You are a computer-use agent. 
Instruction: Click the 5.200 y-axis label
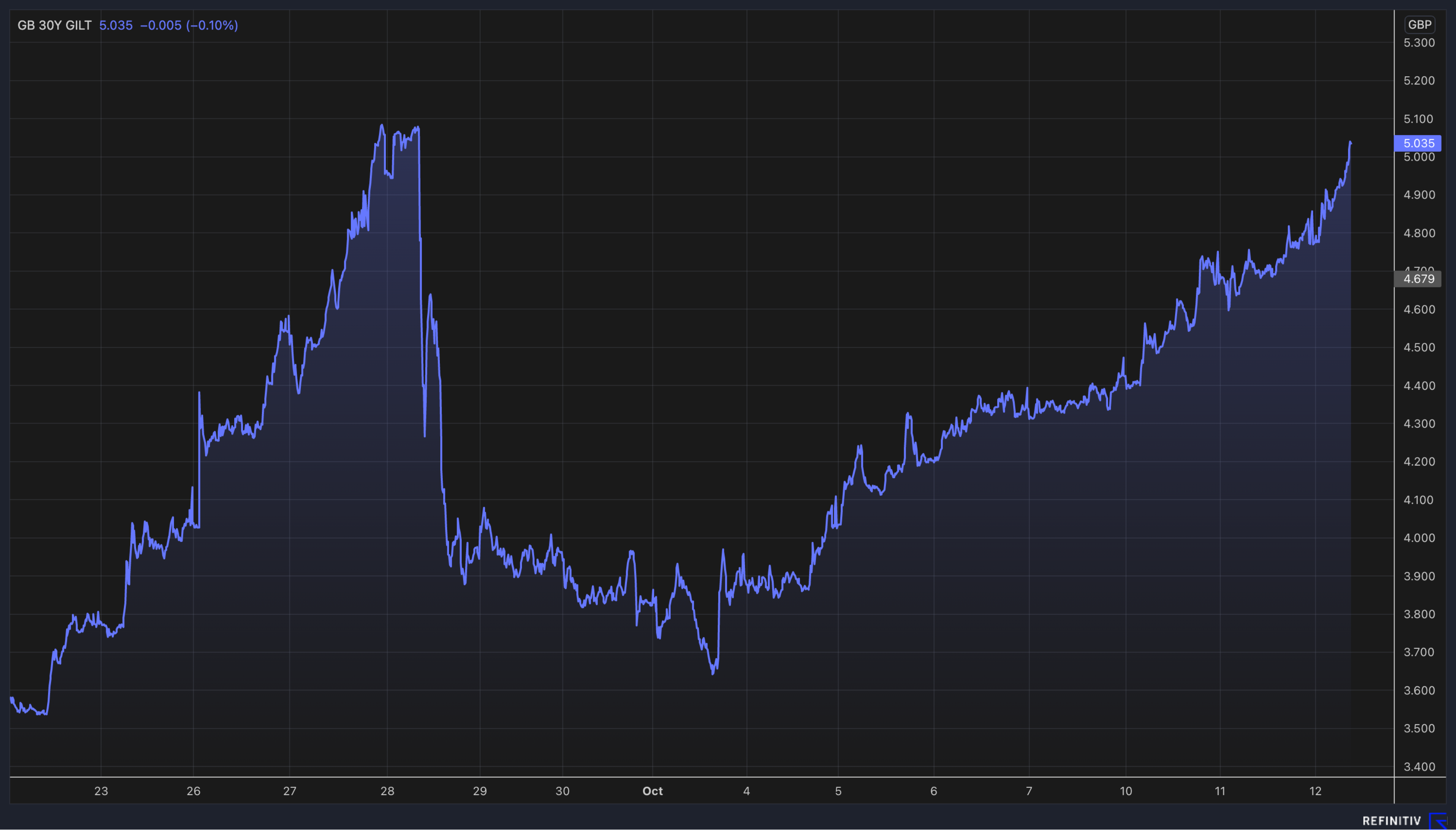1419,80
